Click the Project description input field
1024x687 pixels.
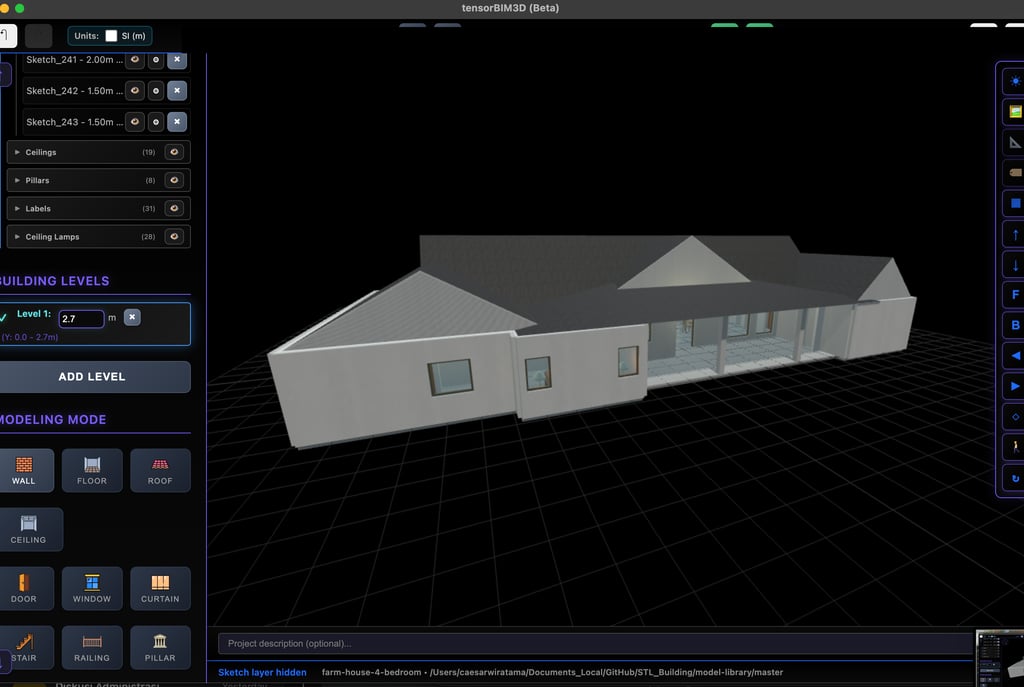pyautogui.click(x=594, y=643)
